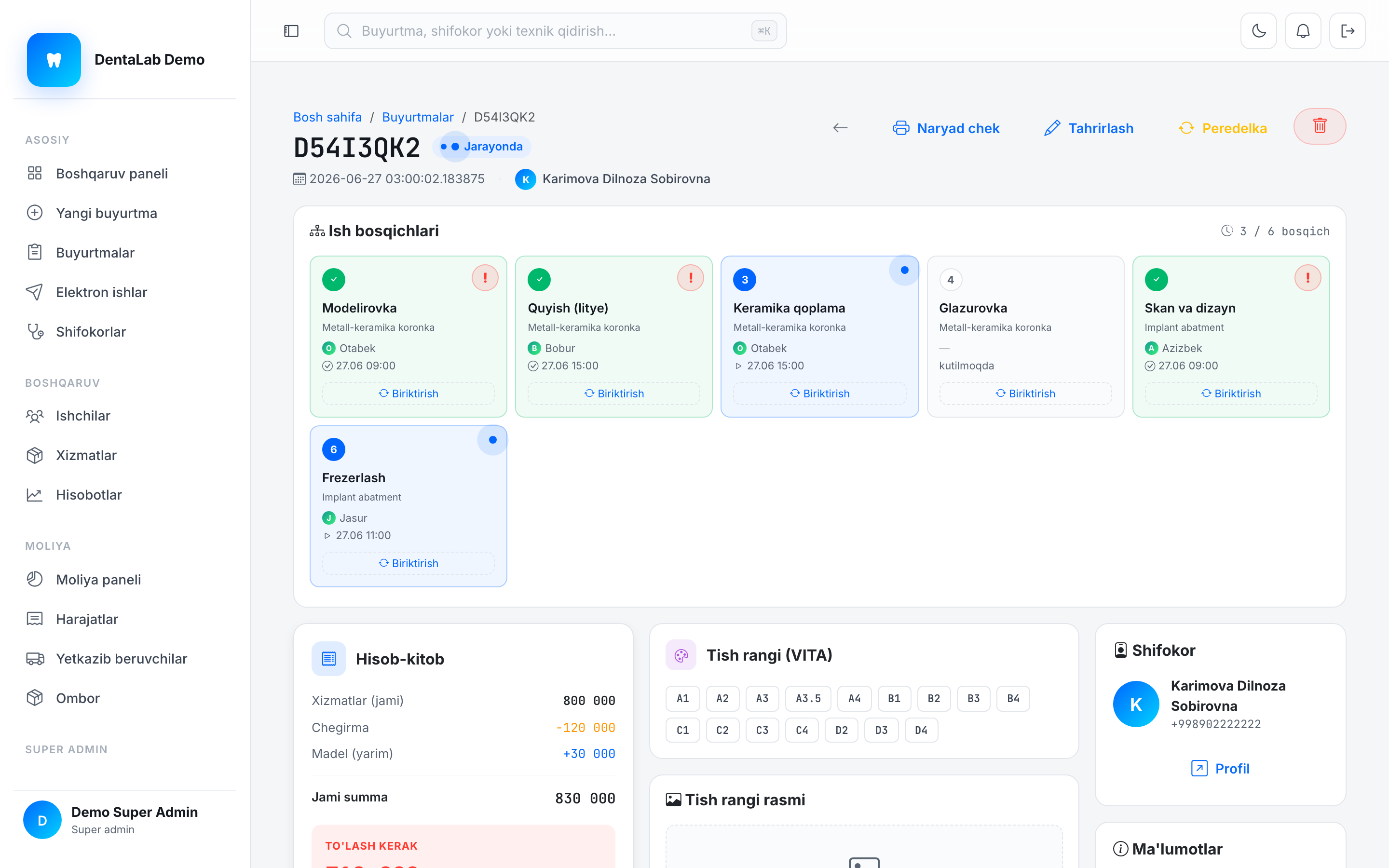Image resolution: width=1389 pixels, height=868 pixels.
Task: Start a Peredelka rework
Action: click(1223, 128)
